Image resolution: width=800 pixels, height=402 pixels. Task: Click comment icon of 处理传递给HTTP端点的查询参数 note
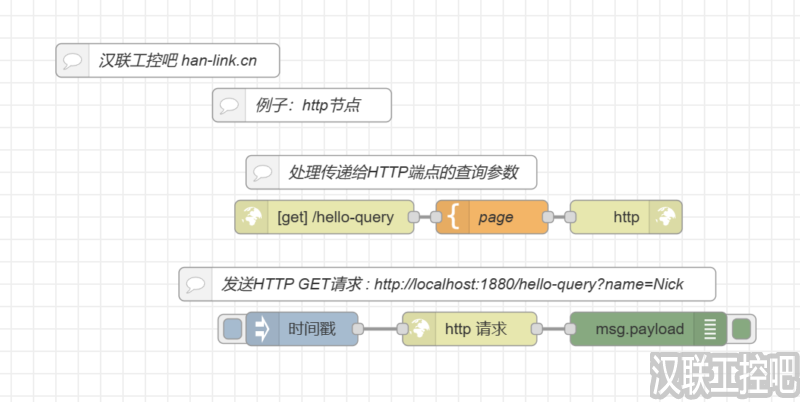(263, 172)
